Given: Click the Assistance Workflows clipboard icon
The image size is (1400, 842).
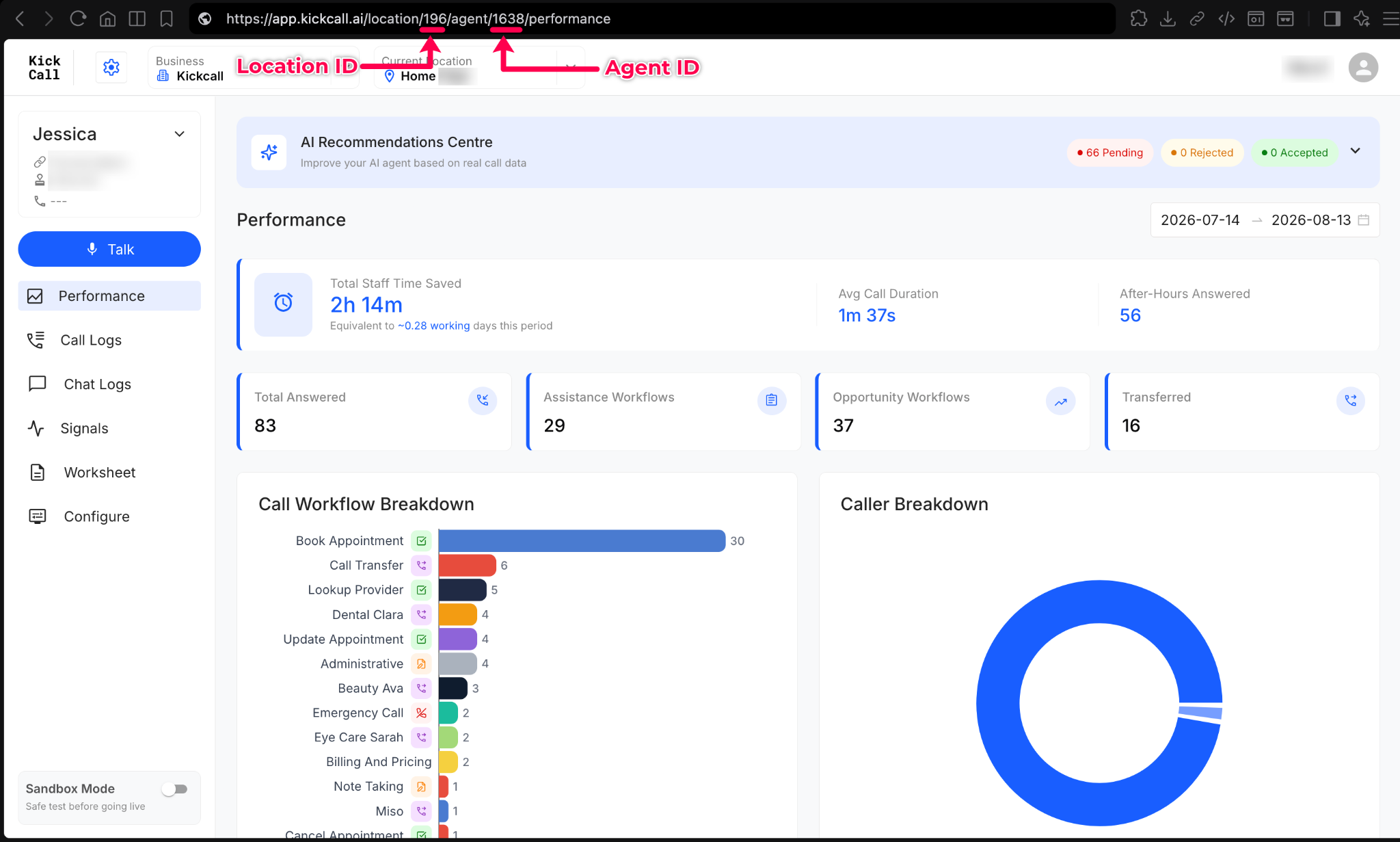Looking at the screenshot, I should pos(771,401).
